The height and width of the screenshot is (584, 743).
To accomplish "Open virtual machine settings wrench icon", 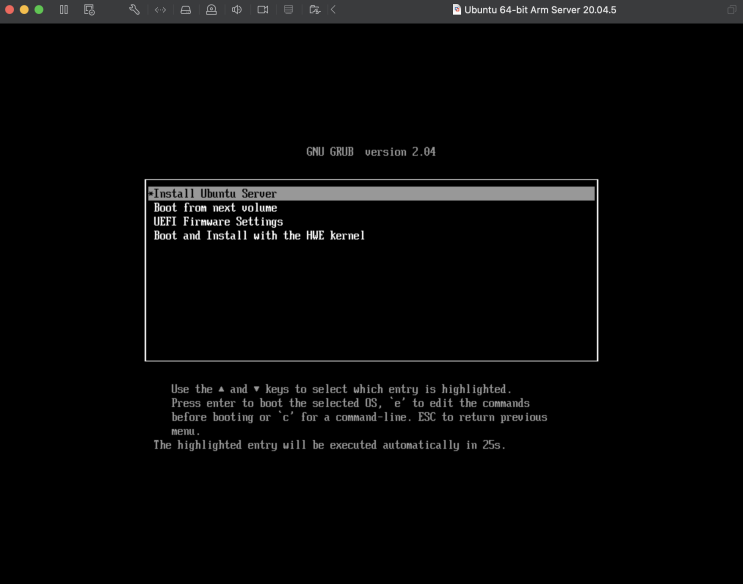I will pos(135,9).
